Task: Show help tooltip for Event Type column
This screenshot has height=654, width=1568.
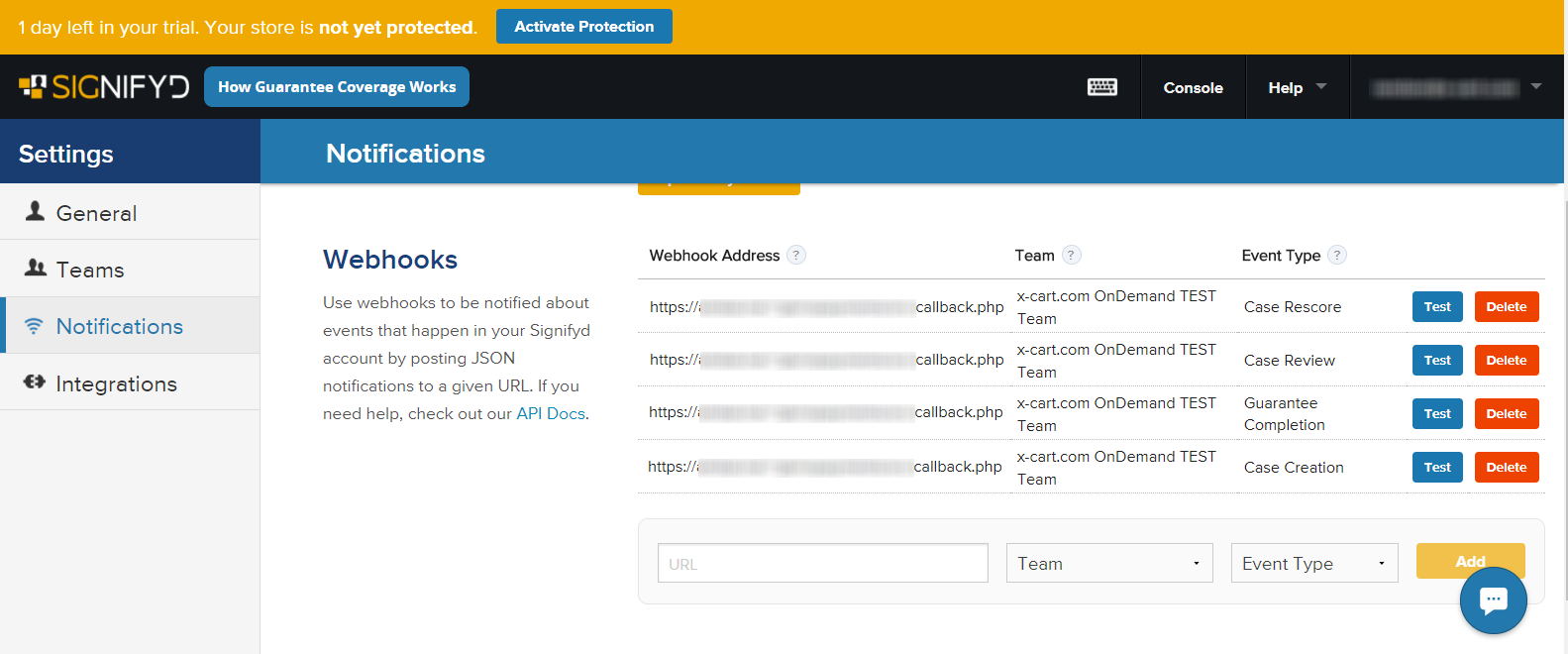Action: click(1337, 256)
